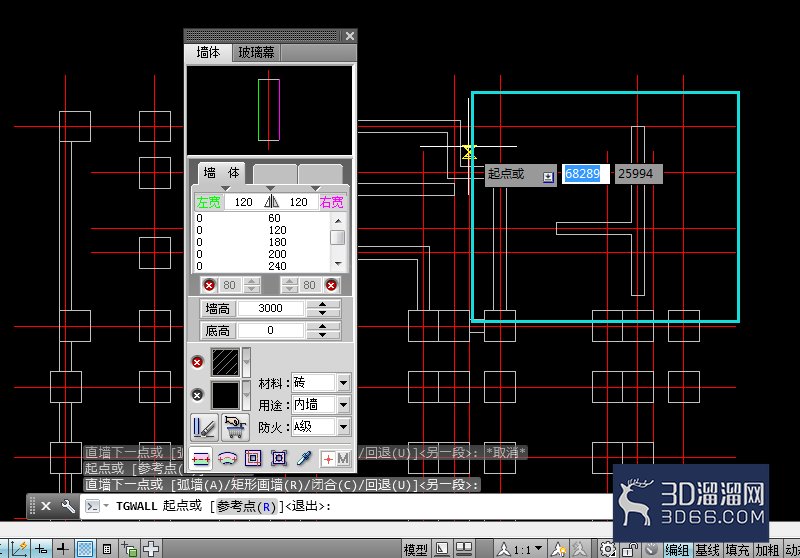
Task: Switch to the 墙体 top tab
Action: (208, 53)
